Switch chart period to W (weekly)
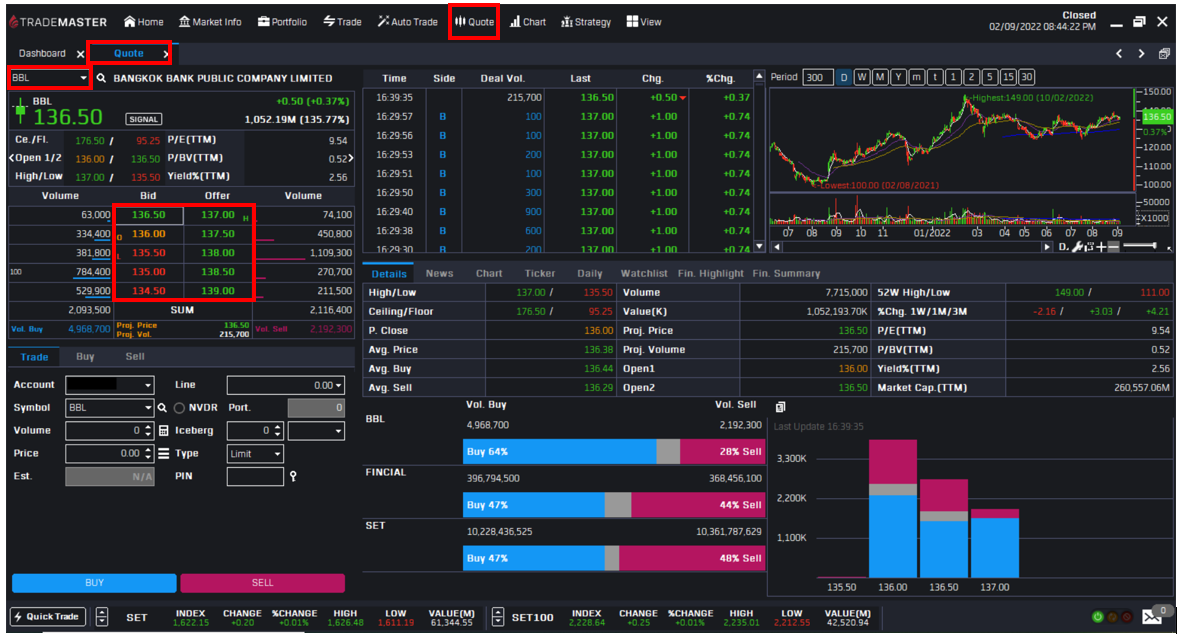 [x=862, y=77]
